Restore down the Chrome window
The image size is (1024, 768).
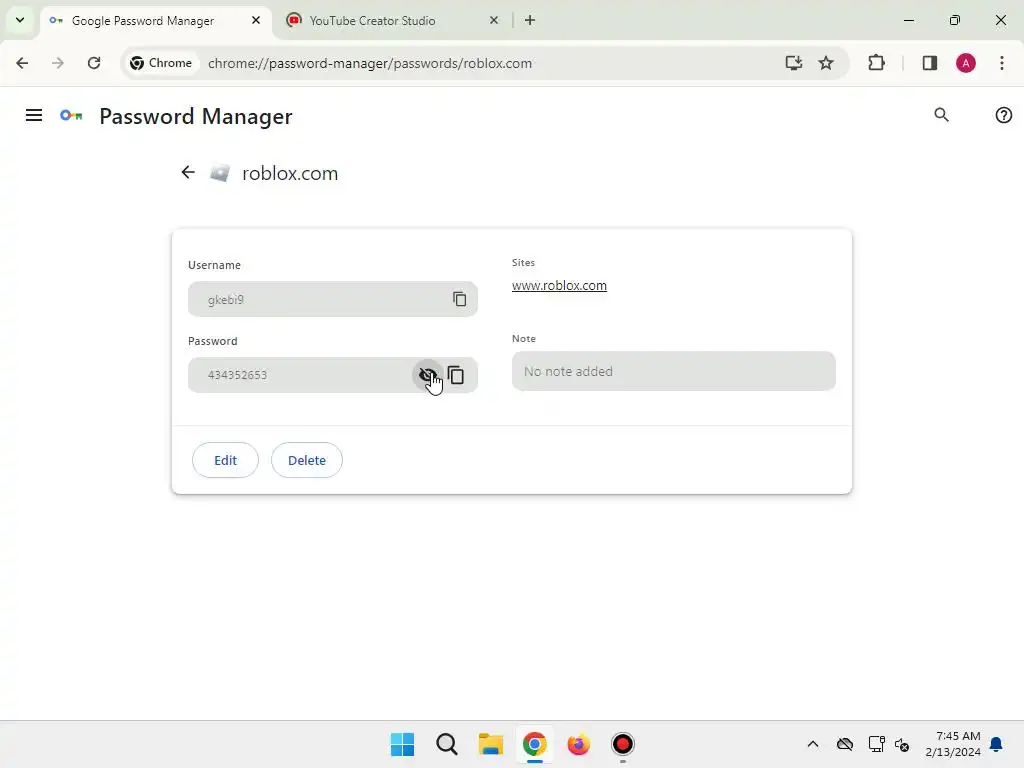point(954,20)
